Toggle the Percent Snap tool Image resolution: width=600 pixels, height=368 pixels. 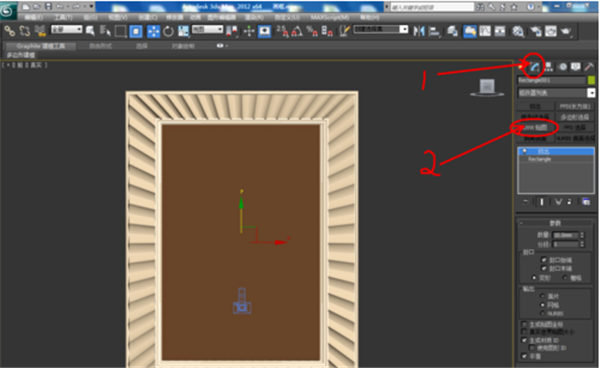[312, 31]
